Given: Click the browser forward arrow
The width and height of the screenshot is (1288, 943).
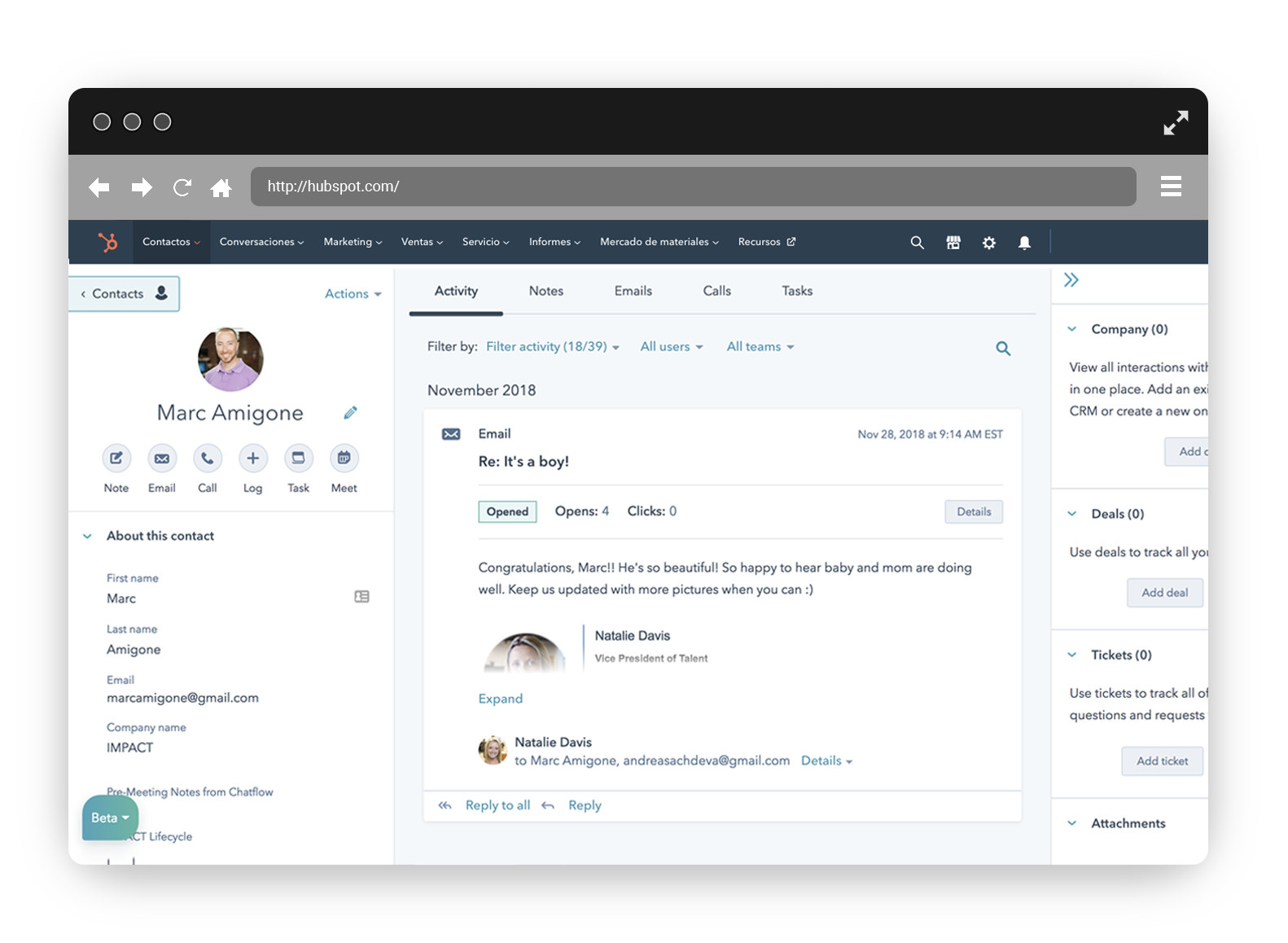Looking at the screenshot, I should click(x=142, y=187).
